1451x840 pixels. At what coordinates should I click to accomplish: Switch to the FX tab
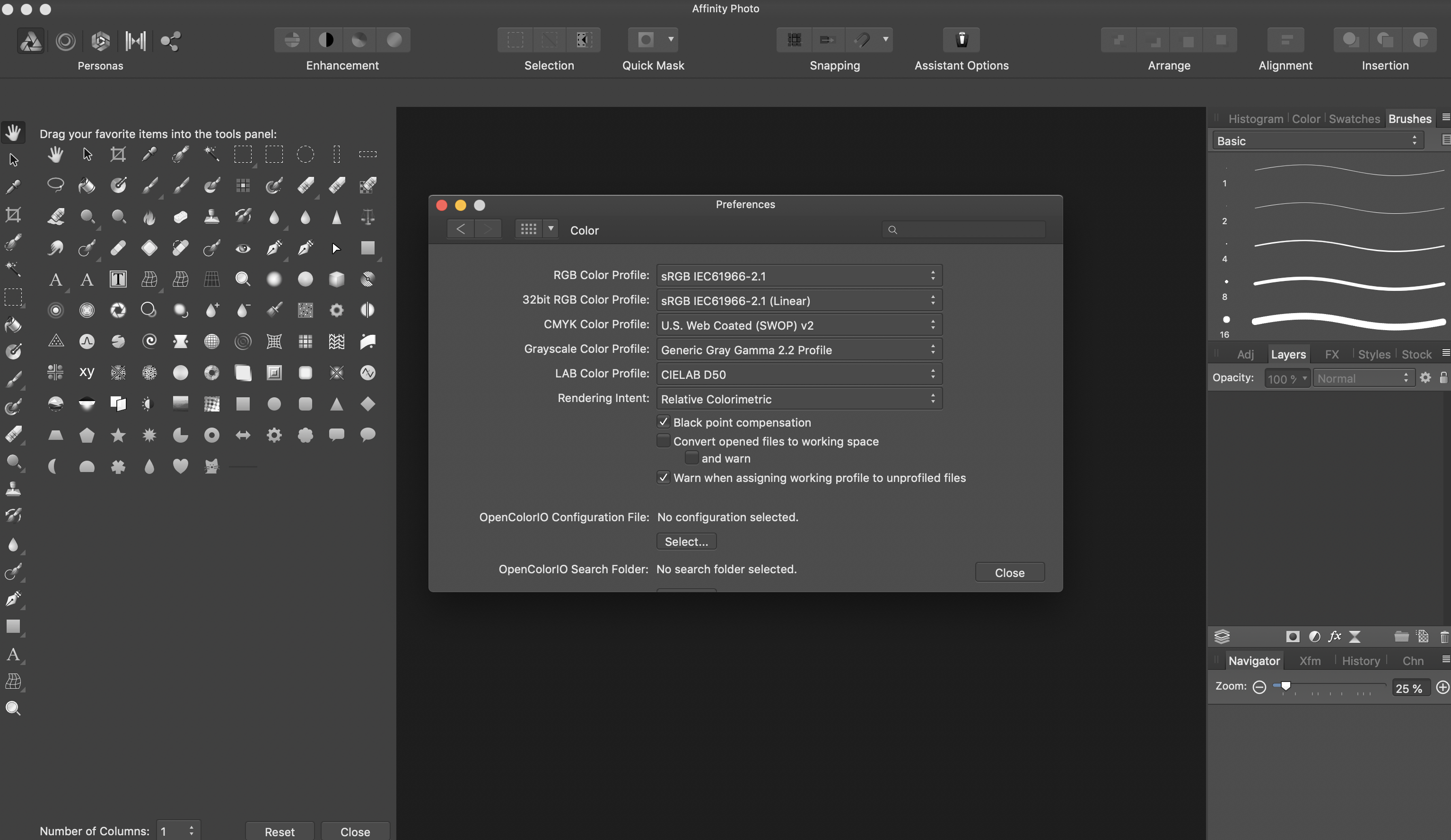1331,354
